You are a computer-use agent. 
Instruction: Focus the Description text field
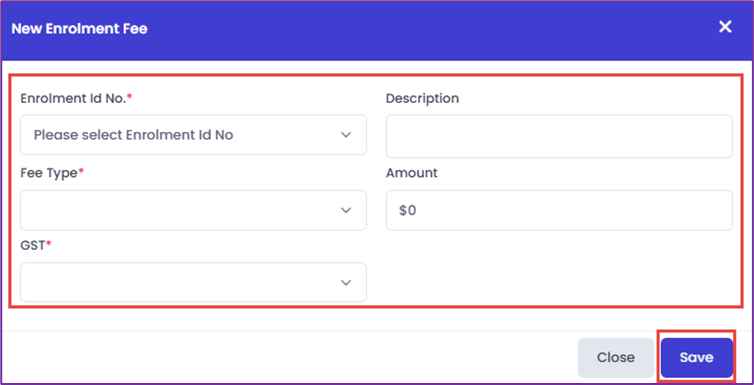(x=559, y=136)
